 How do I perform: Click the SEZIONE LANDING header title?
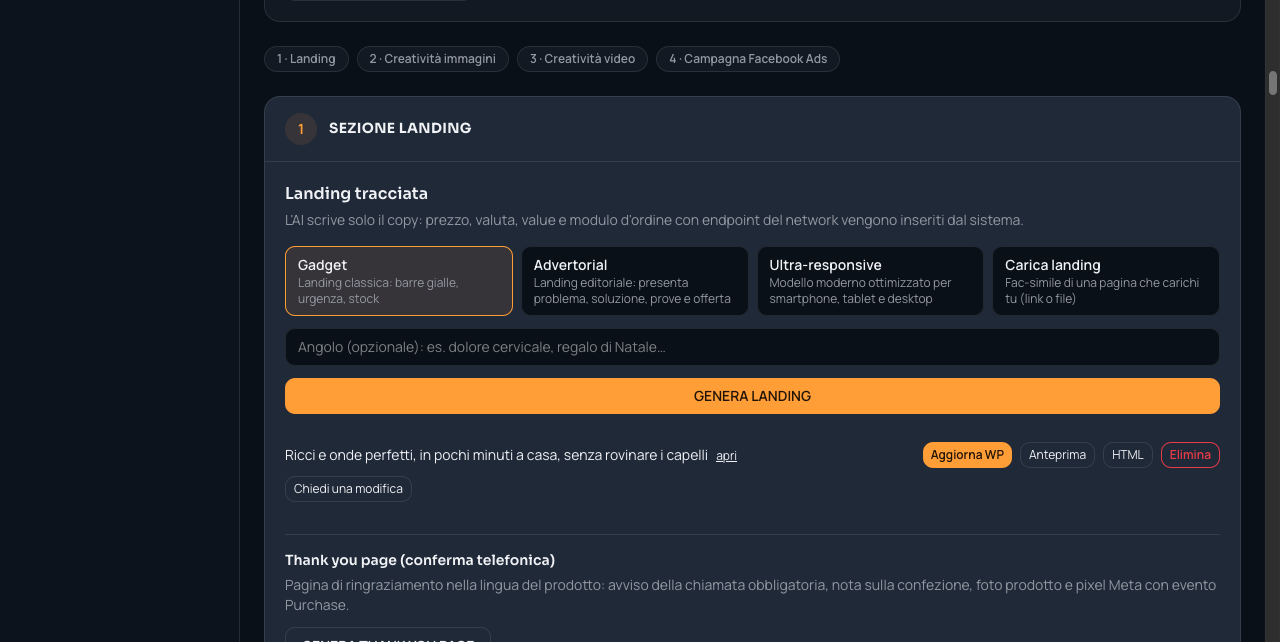click(400, 128)
